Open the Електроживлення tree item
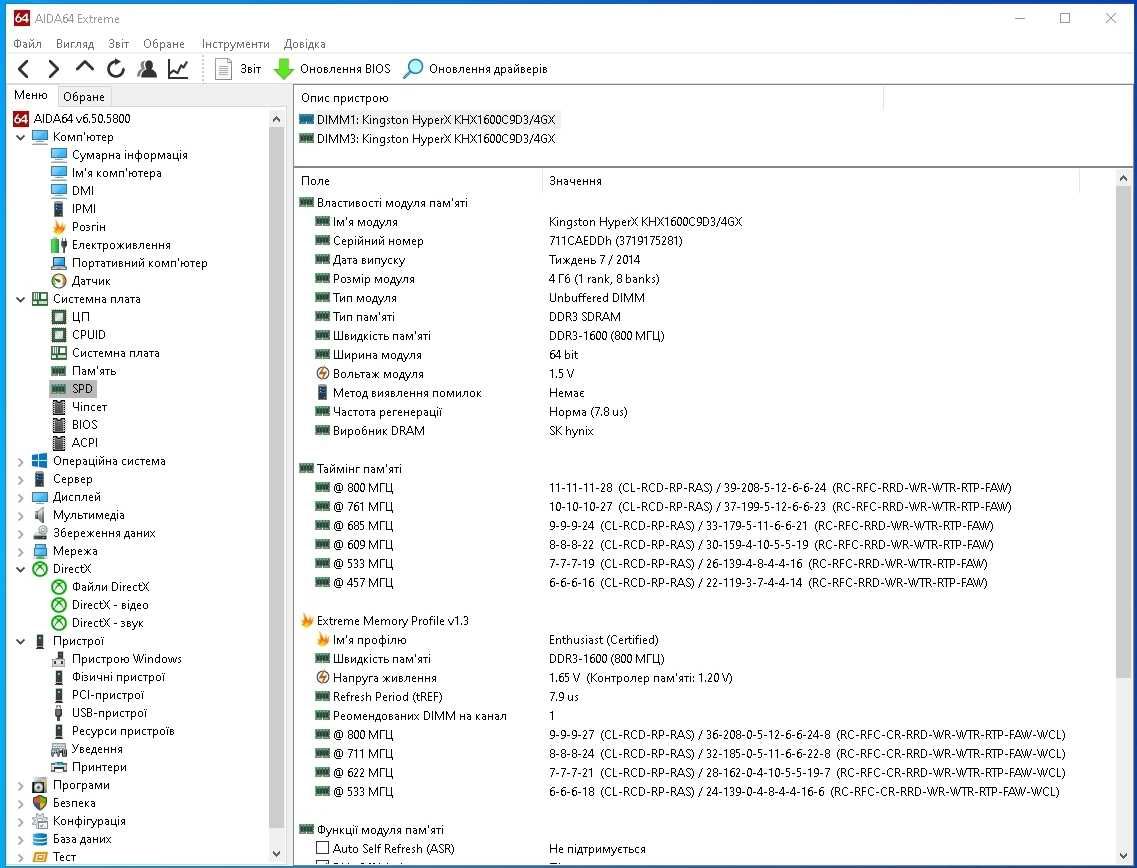 [x=121, y=245]
